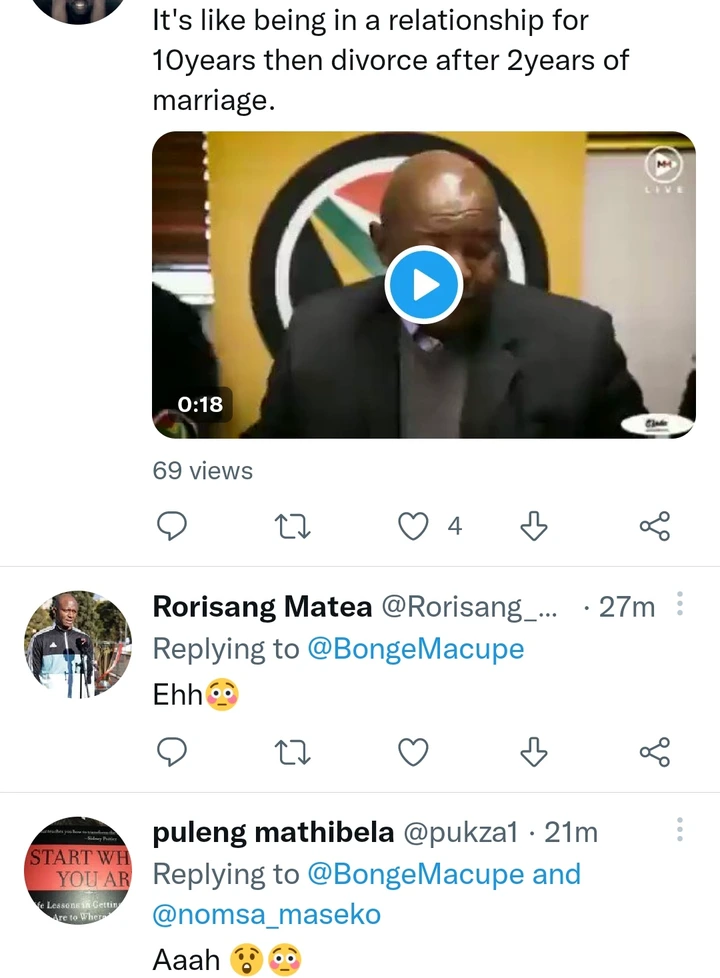The image size is (720, 978).
Task: Open puleng mathibela's profile picture
Action: [x=78, y=870]
